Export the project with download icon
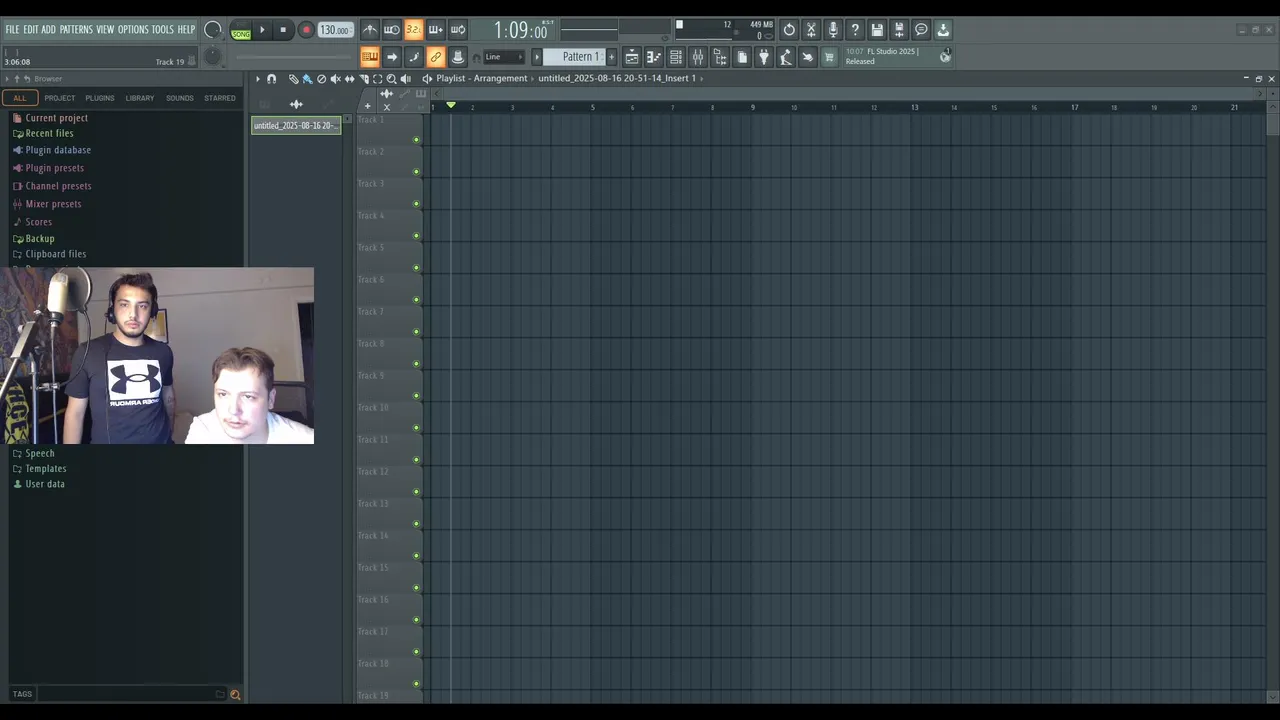Screen dimensions: 1280x720 coord(943,29)
